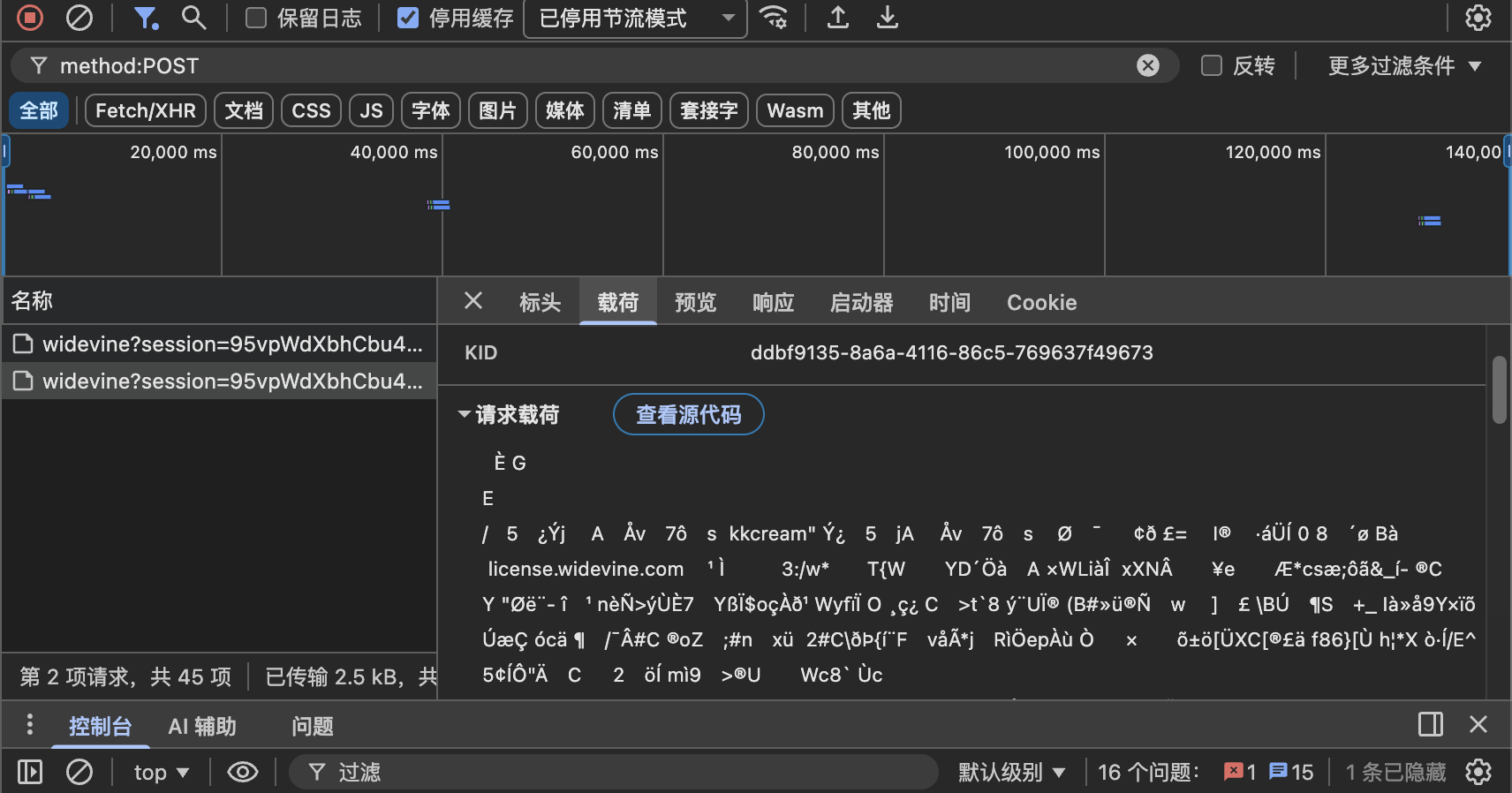Screen dimensions: 1512x793
Task: Collapse the 请求载荷 section
Action: click(465, 414)
